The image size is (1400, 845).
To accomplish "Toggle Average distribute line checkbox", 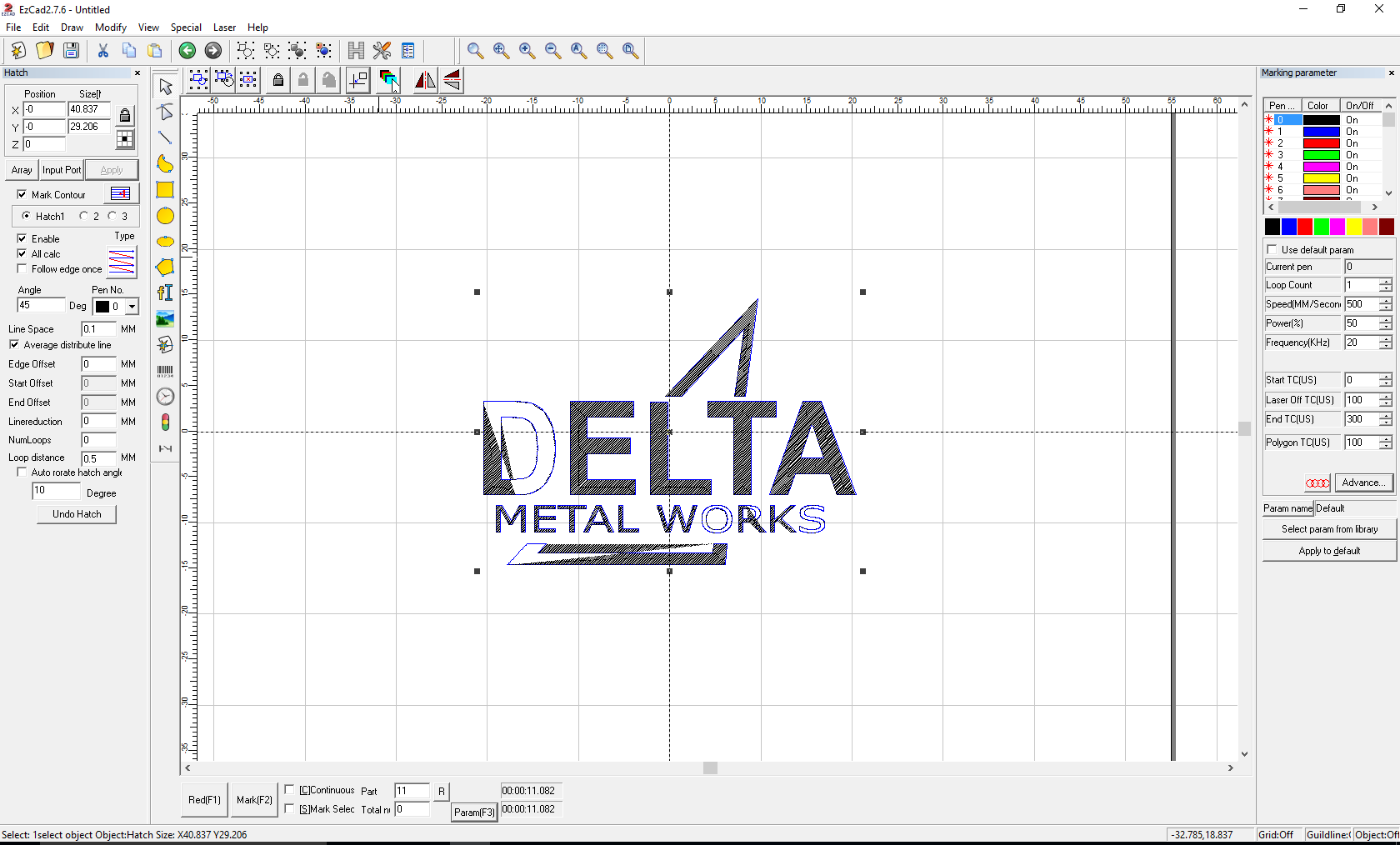I will (x=14, y=344).
